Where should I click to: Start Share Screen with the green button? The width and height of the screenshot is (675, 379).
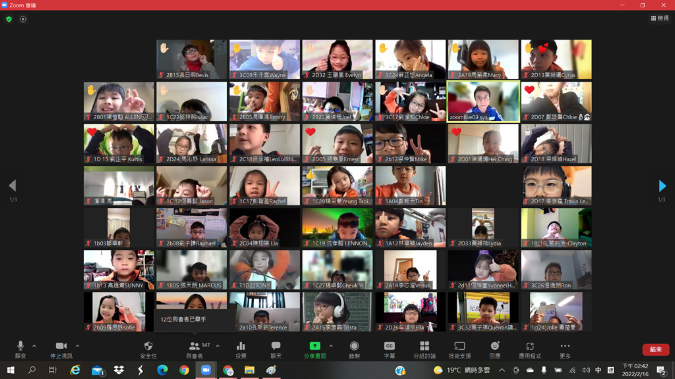coord(315,349)
